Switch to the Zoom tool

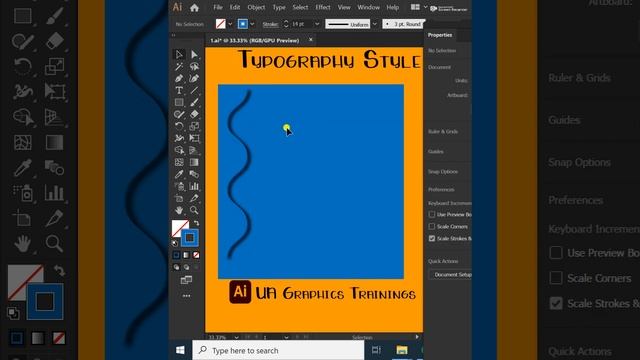pyautogui.click(x=194, y=210)
